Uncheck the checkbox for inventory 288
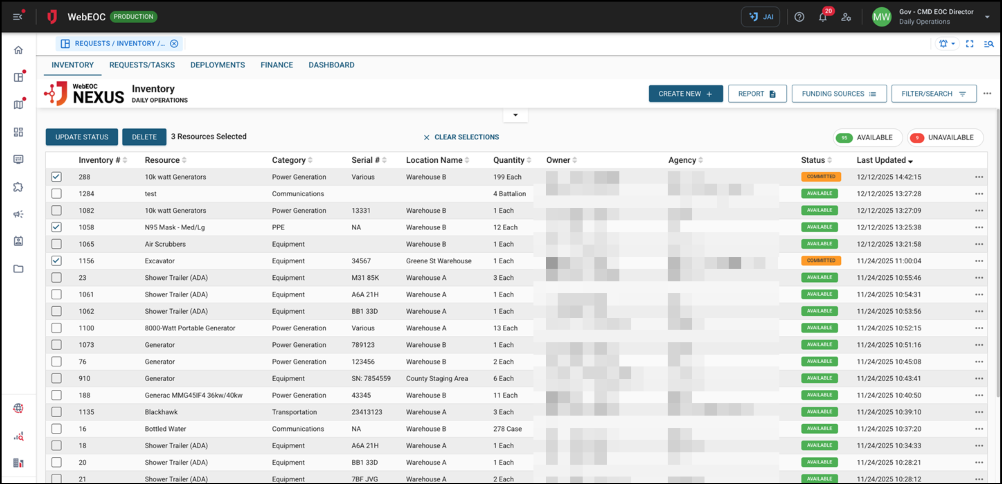1002x484 pixels. (x=56, y=177)
